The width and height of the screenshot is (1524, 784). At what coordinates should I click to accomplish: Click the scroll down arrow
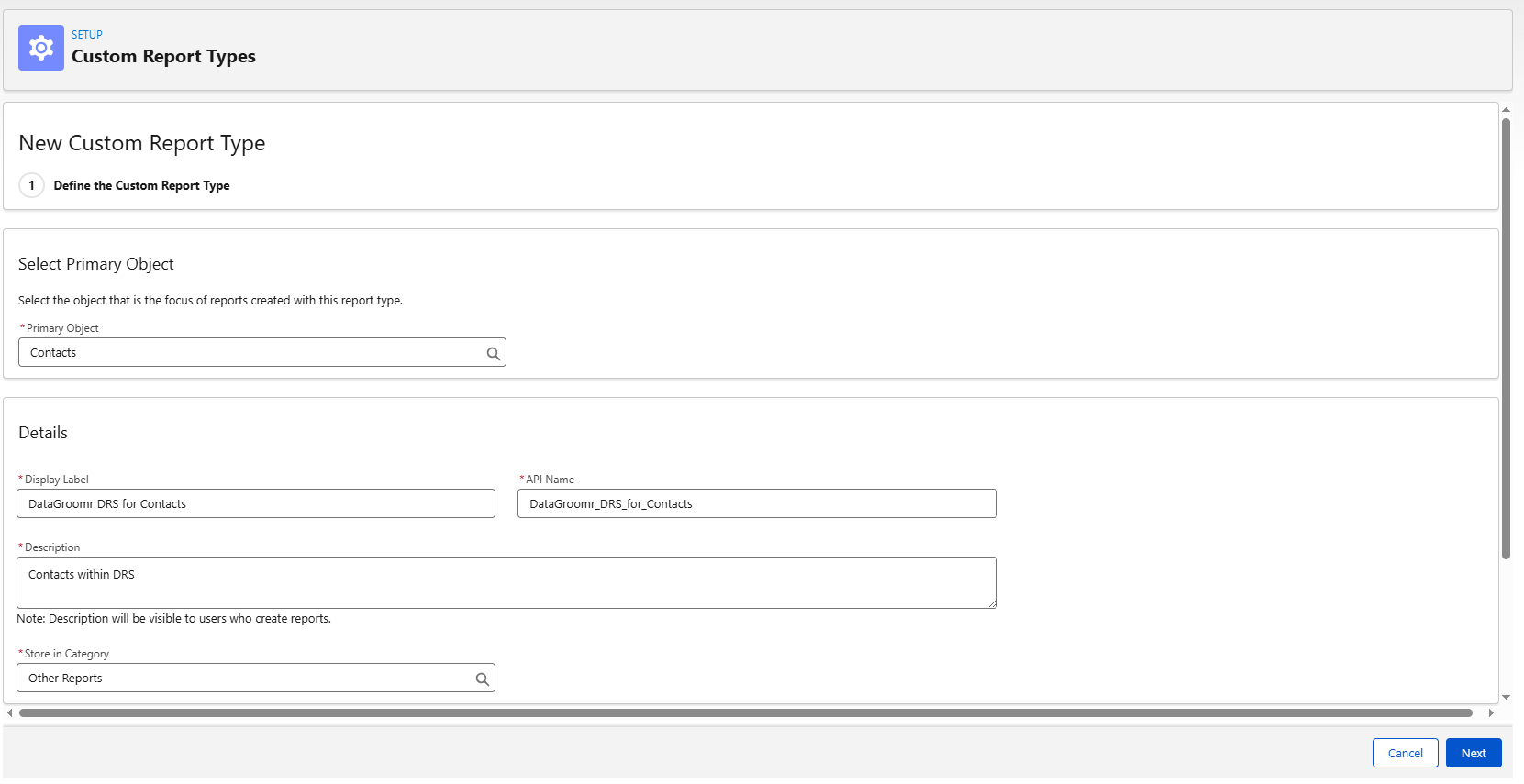(x=1506, y=698)
